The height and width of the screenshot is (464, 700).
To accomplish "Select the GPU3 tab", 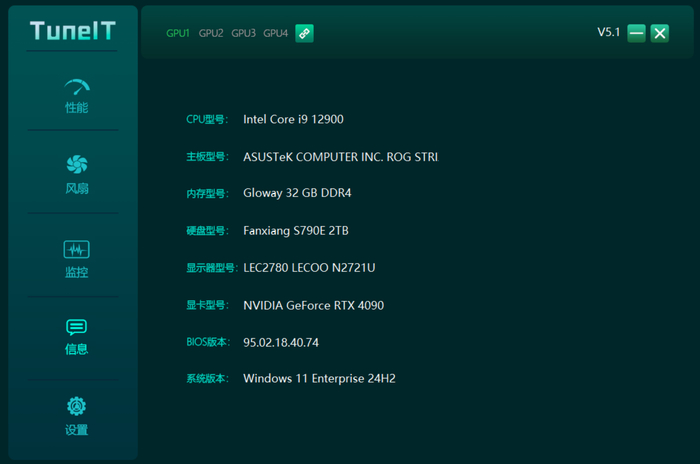I will (x=244, y=33).
